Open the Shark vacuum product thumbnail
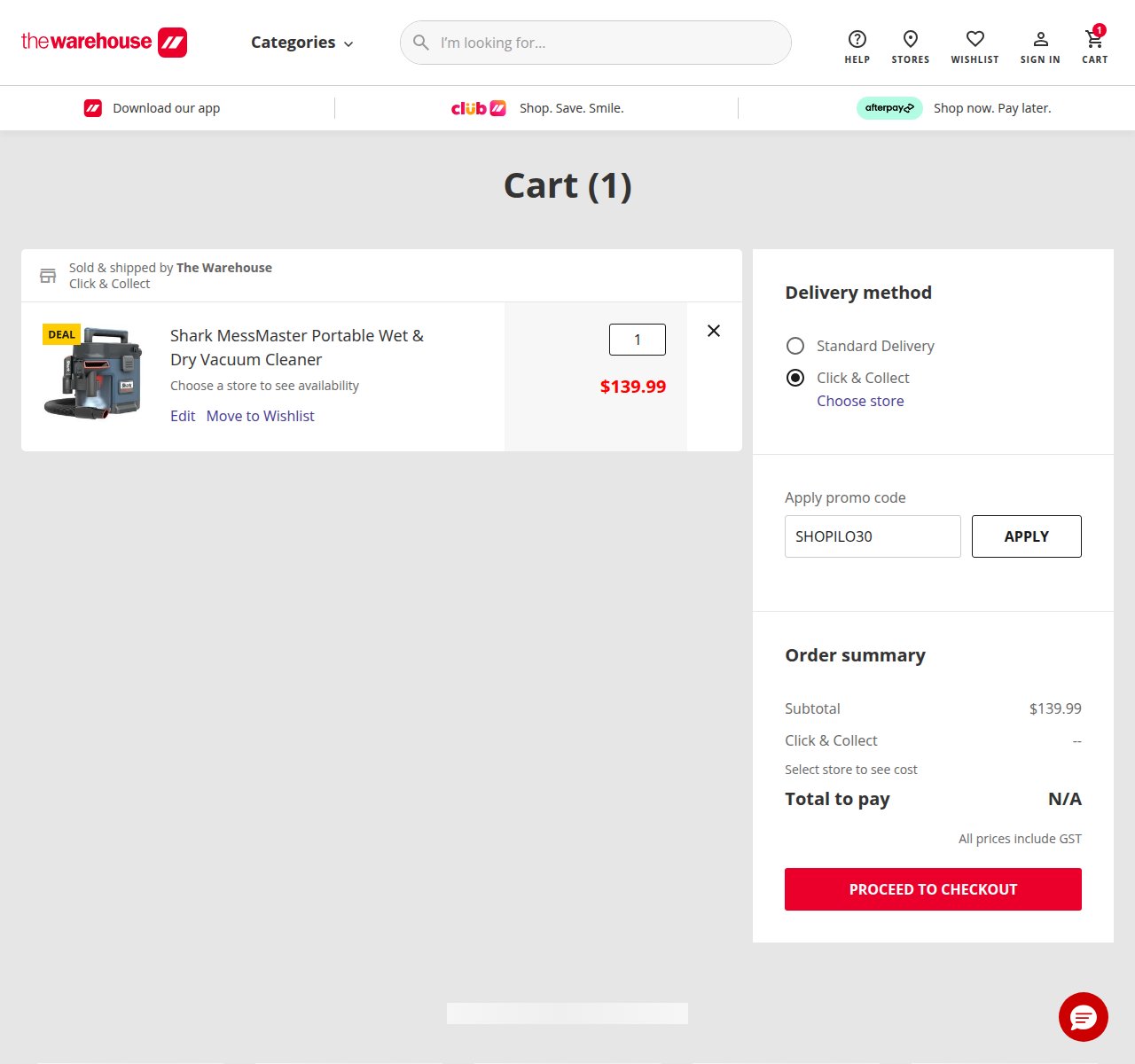The width and height of the screenshot is (1135, 1064). pyautogui.click(x=93, y=373)
